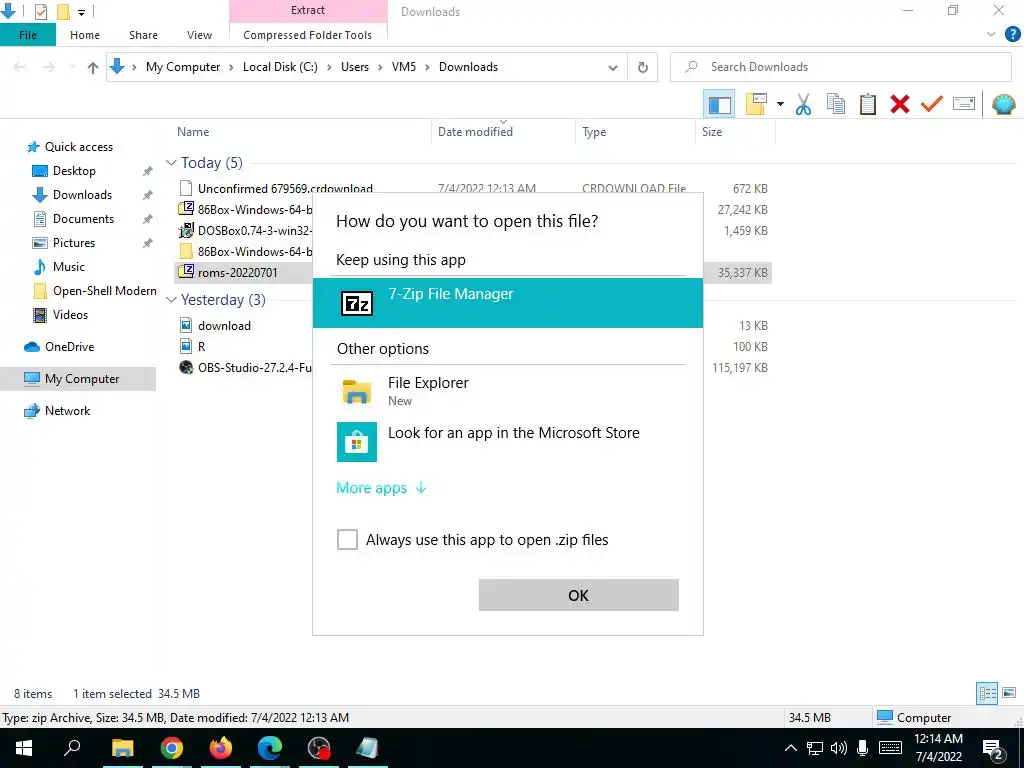Click the scissors cut icon

803,104
